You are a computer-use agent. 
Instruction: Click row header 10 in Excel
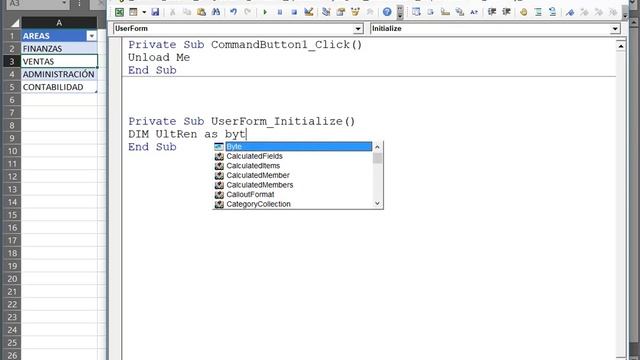(12, 151)
